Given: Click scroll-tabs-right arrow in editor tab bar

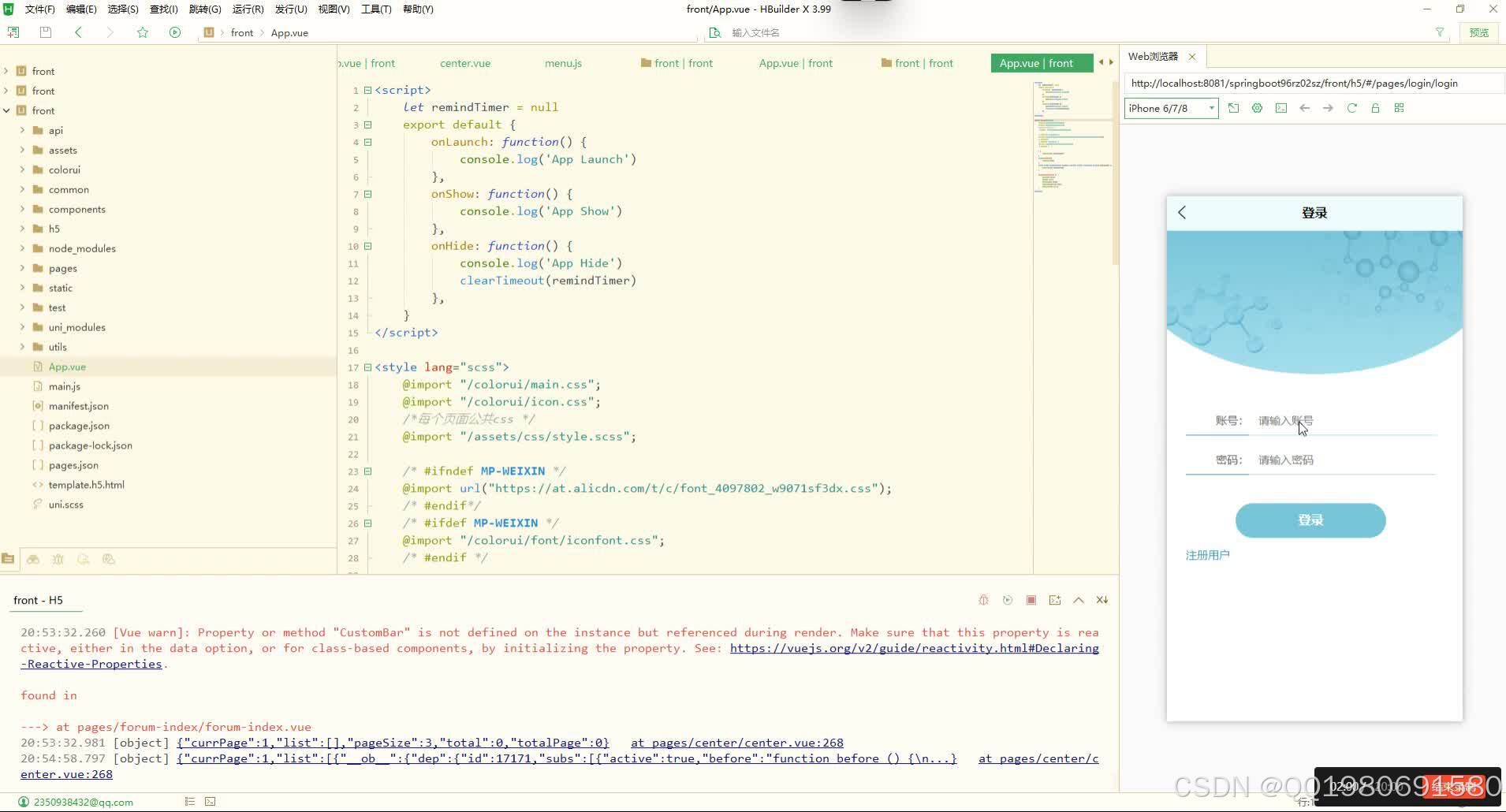Looking at the screenshot, I should tap(1112, 62).
